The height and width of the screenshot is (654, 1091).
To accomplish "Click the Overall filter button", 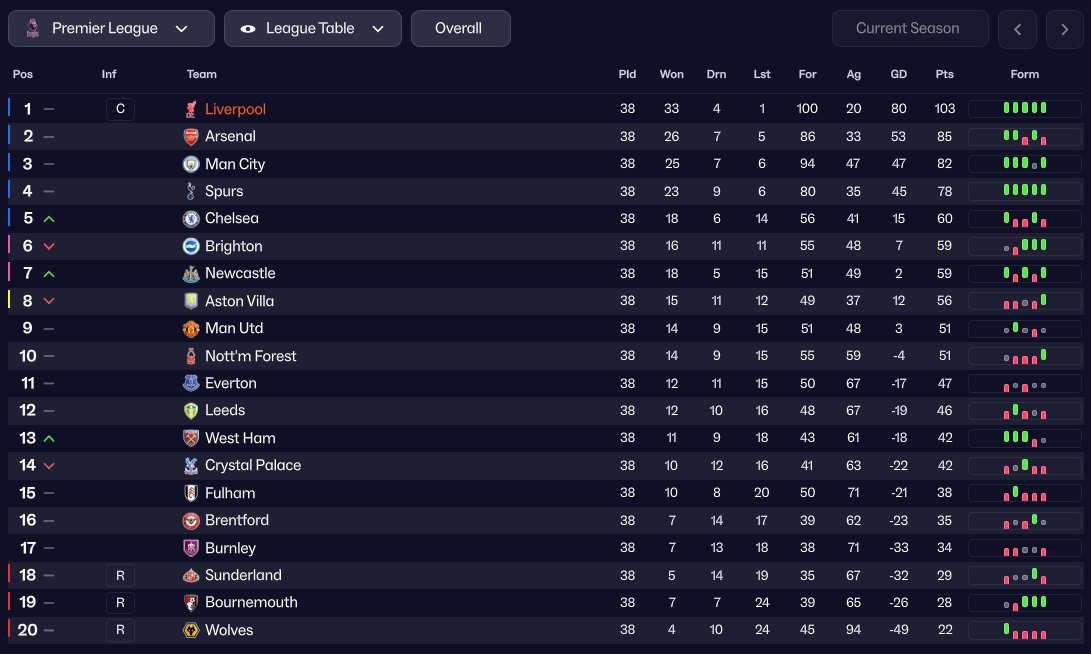I will tap(460, 28).
